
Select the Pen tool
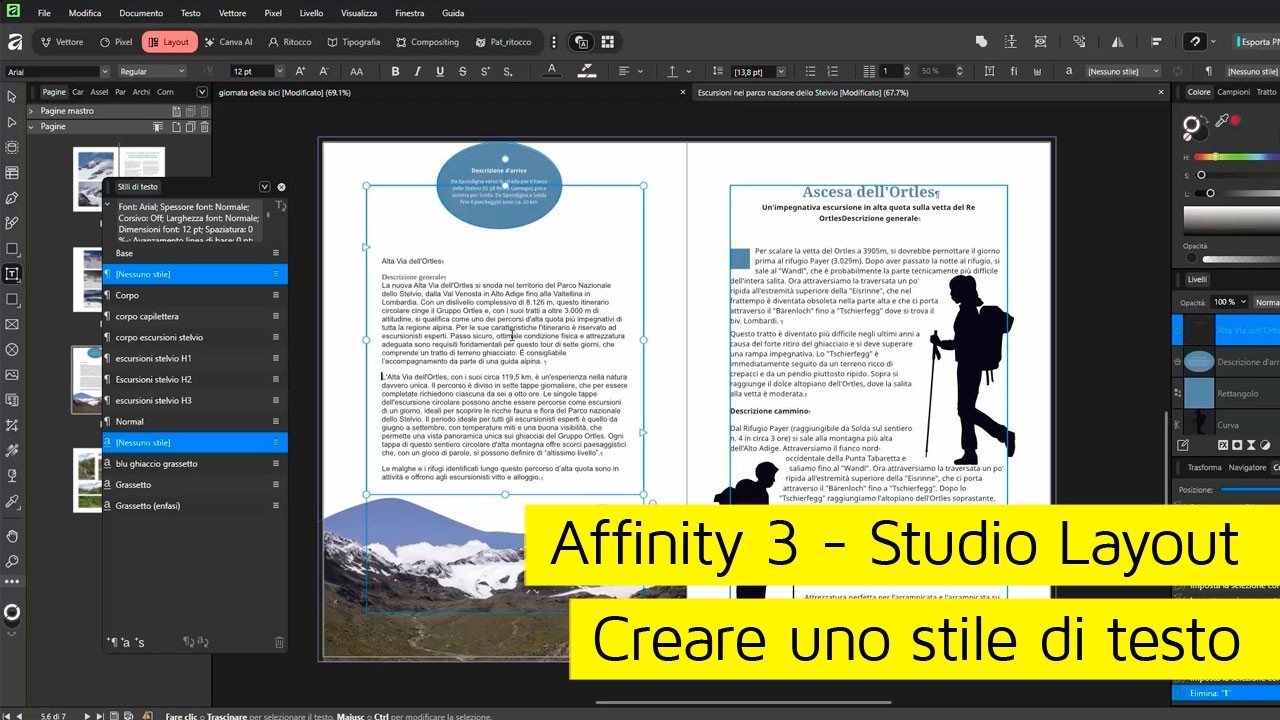pos(12,198)
